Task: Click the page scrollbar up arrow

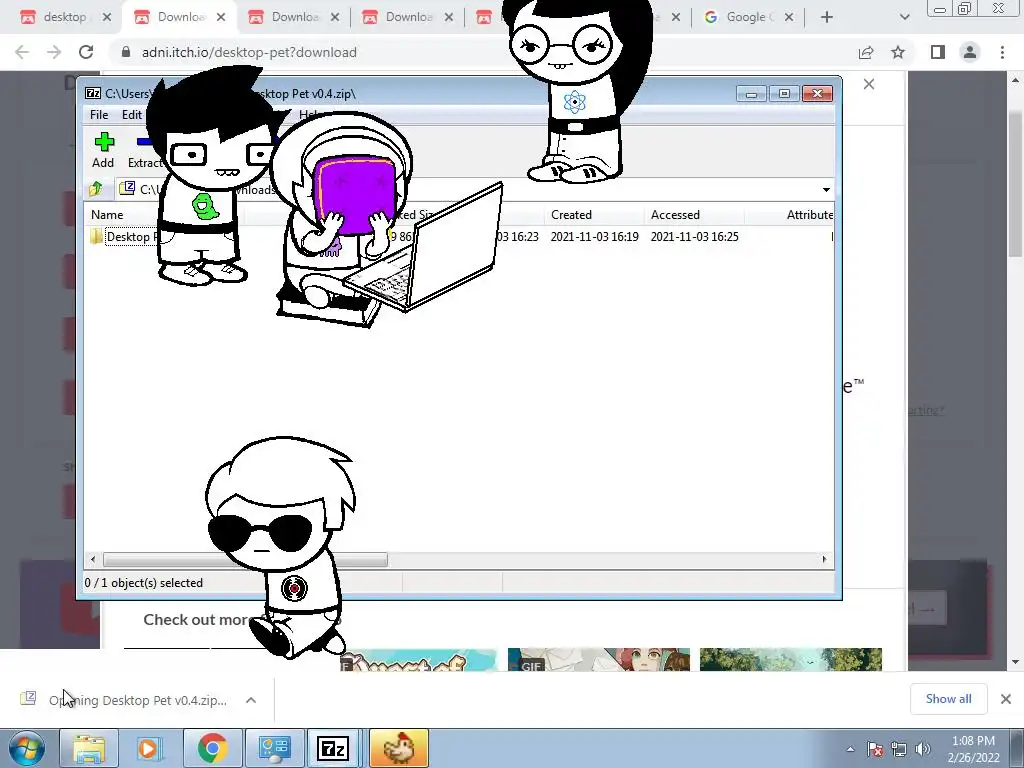Action: pyautogui.click(x=1015, y=80)
